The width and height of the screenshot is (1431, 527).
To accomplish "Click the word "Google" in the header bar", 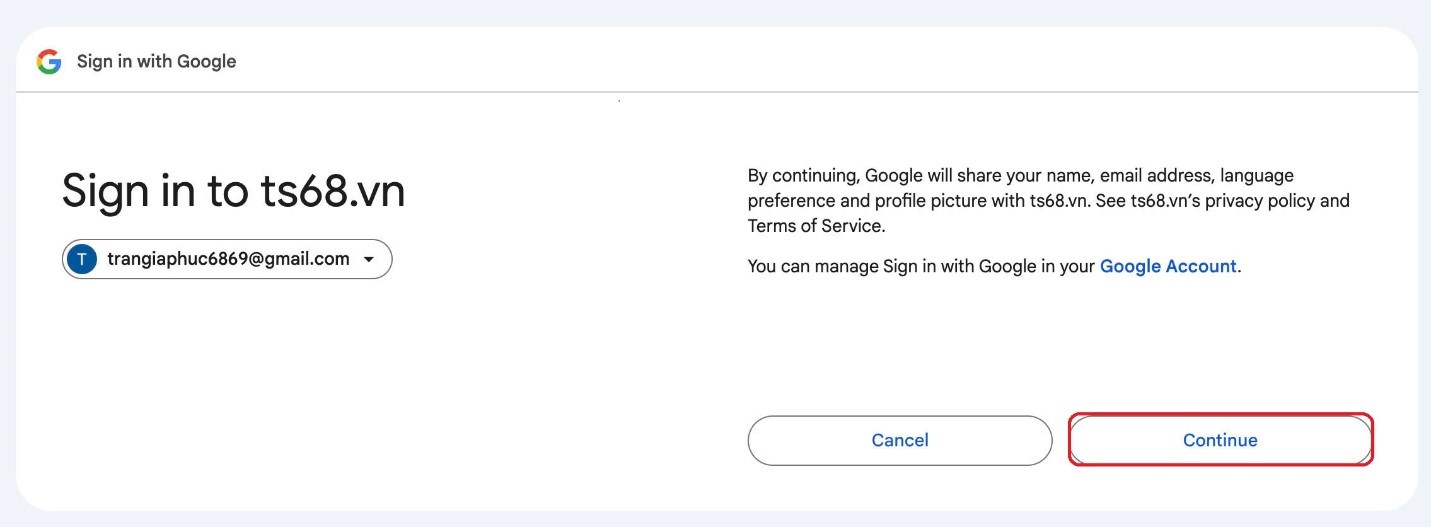I will 206,62.
